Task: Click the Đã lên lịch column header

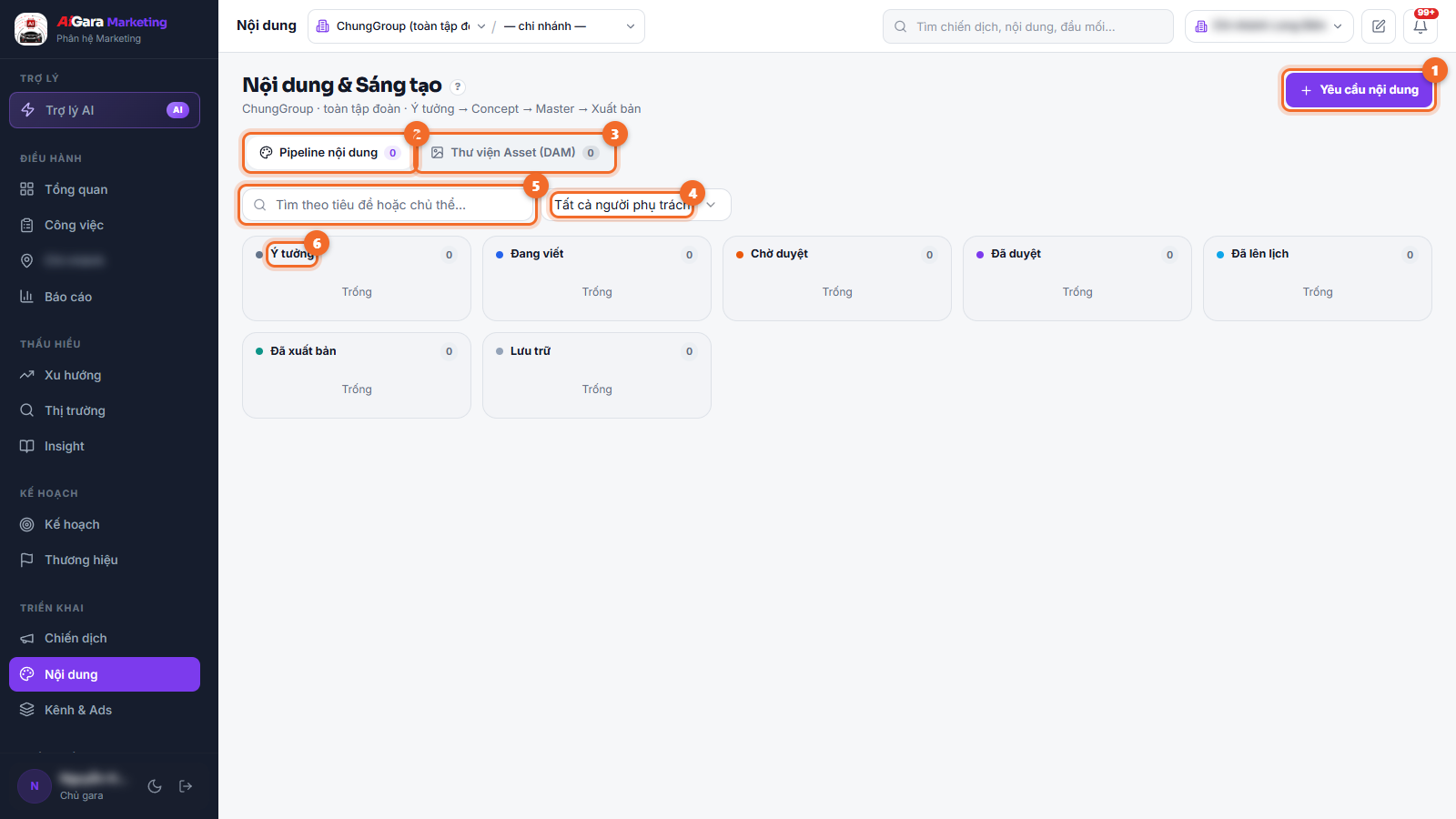Action: click(x=1259, y=254)
